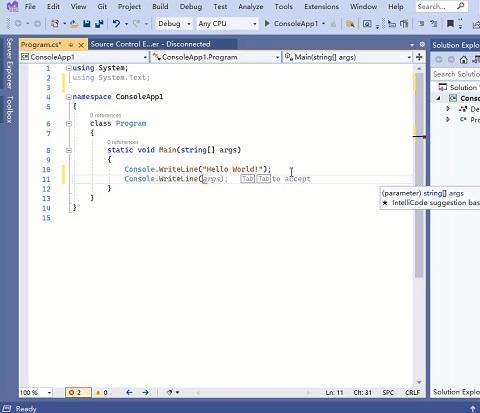Click the errors count indicator showing 2
The height and width of the screenshot is (413, 480).
click(x=78, y=392)
